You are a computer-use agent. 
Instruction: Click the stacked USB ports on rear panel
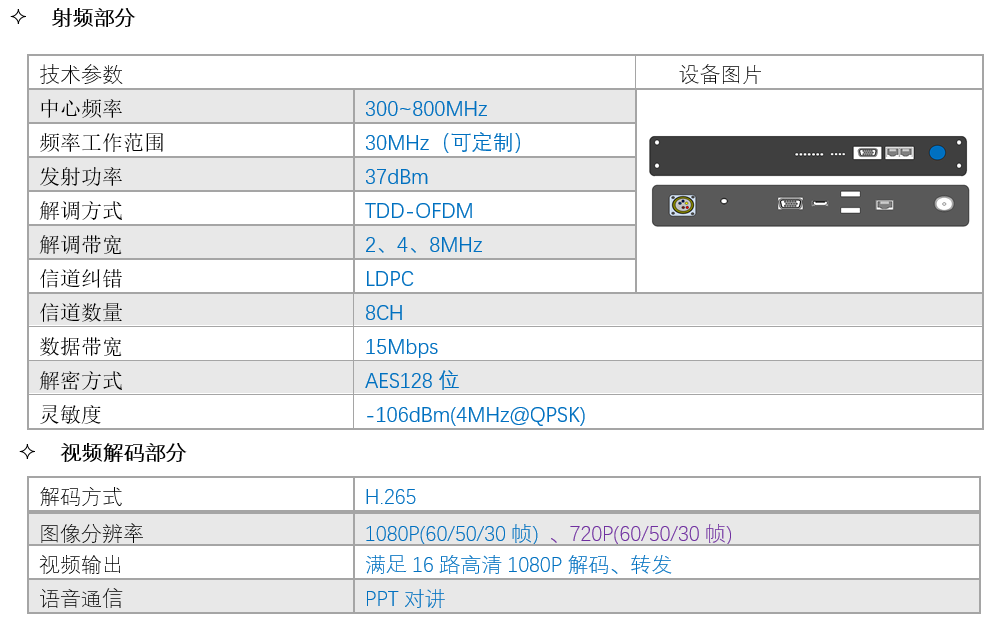click(x=850, y=202)
